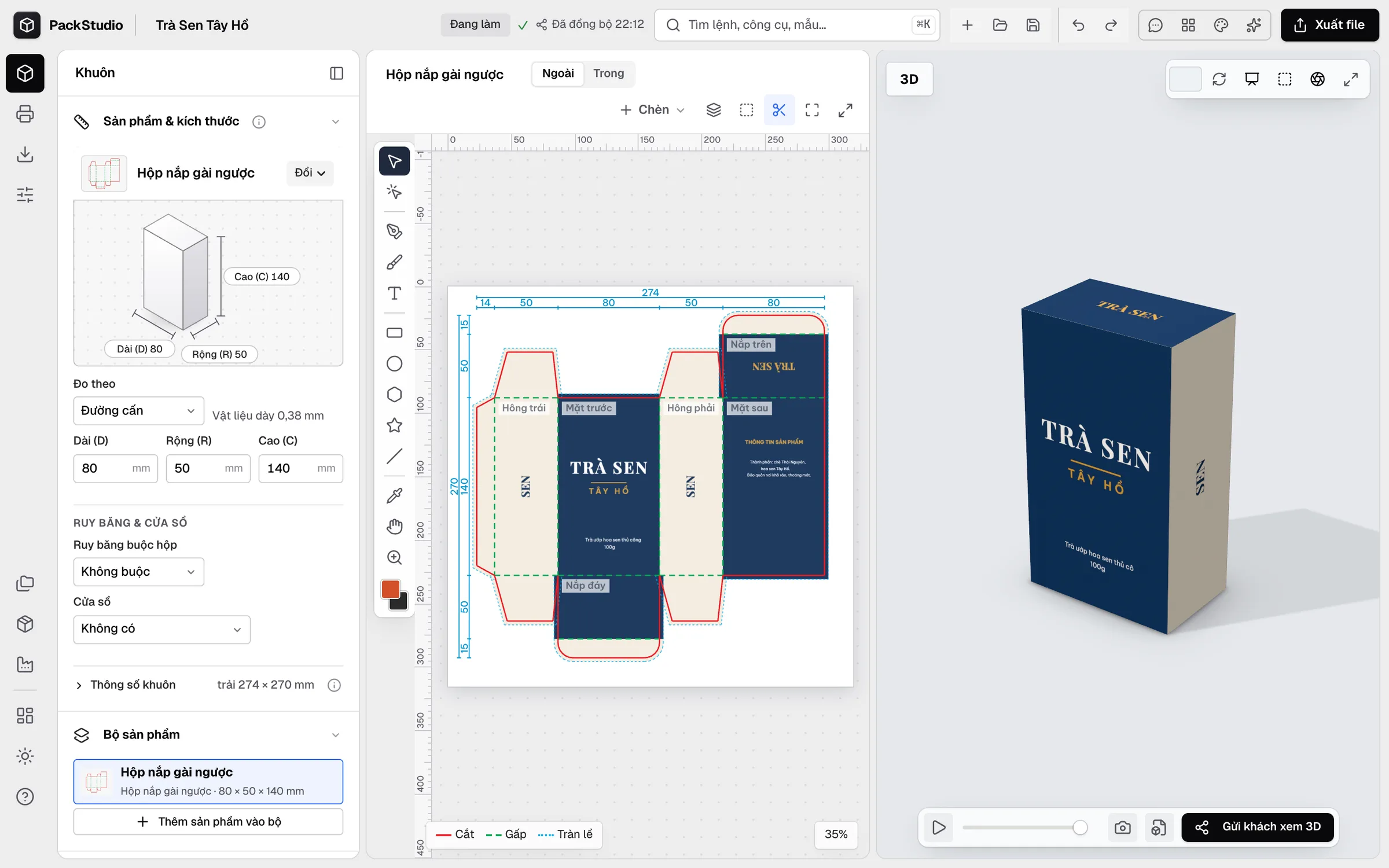Click the Đang làm status button

tap(475, 24)
